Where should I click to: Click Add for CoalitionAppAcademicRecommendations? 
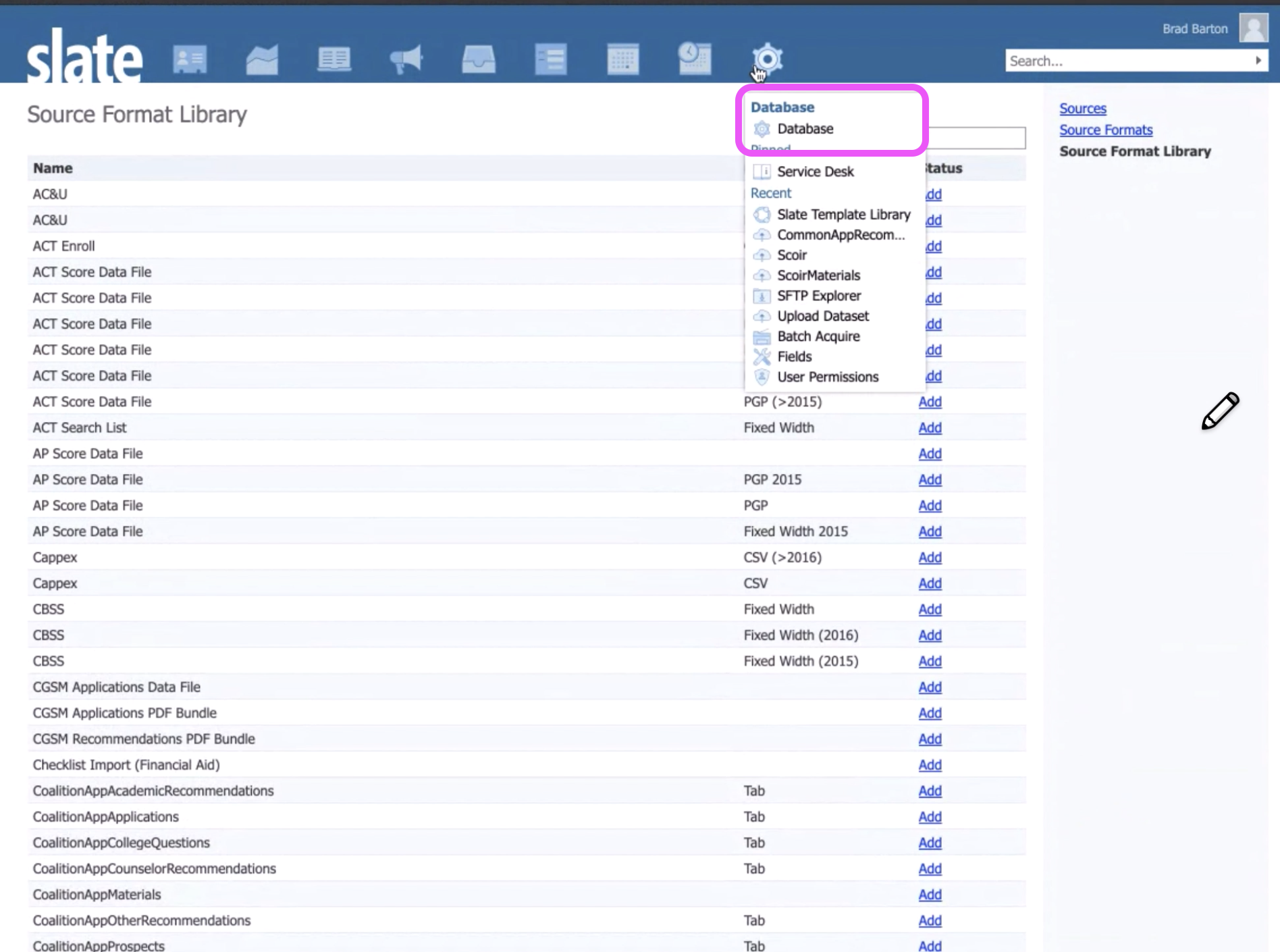[x=930, y=791]
